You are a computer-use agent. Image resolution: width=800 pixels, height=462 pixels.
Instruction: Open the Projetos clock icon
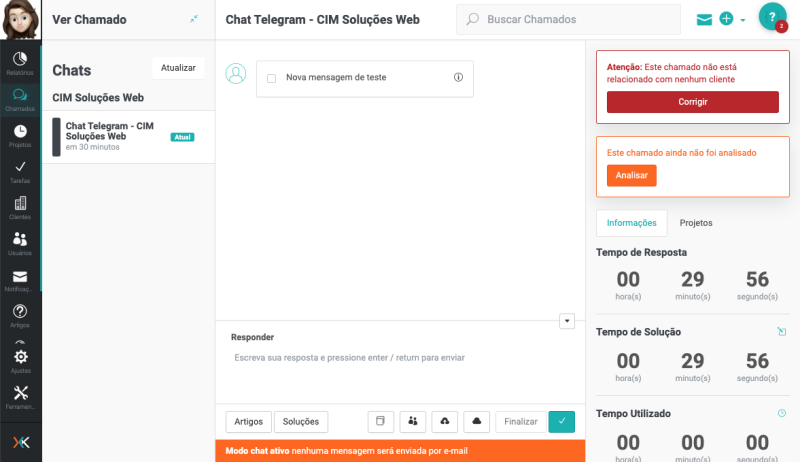pyautogui.click(x=20, y=134)
